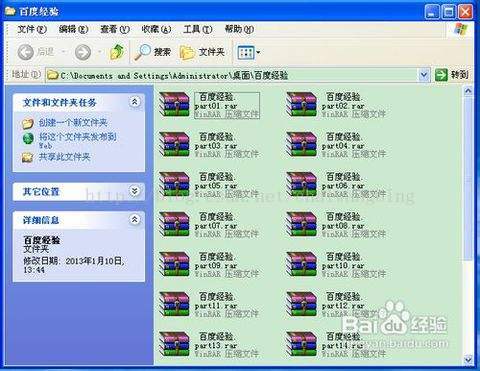
Task: Click the 详细信息 panel title
Action: click(x=41, y=220)
